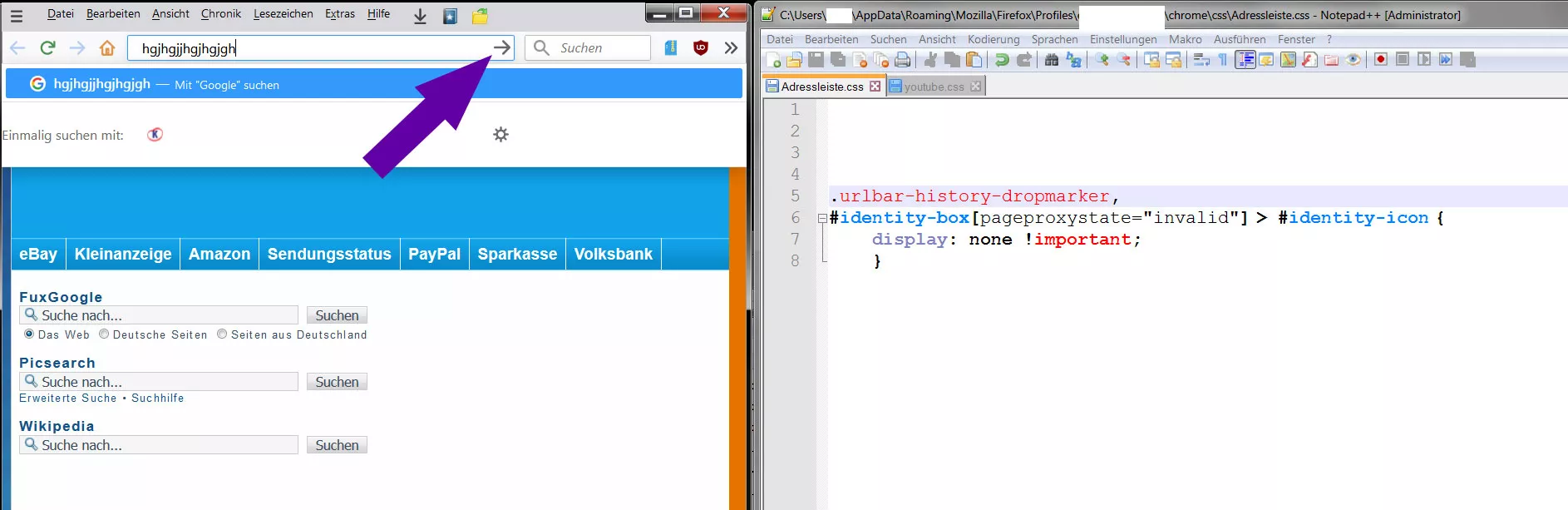
Task: Paste clipboard in Notepad++
Action: (x=974, y=60)
